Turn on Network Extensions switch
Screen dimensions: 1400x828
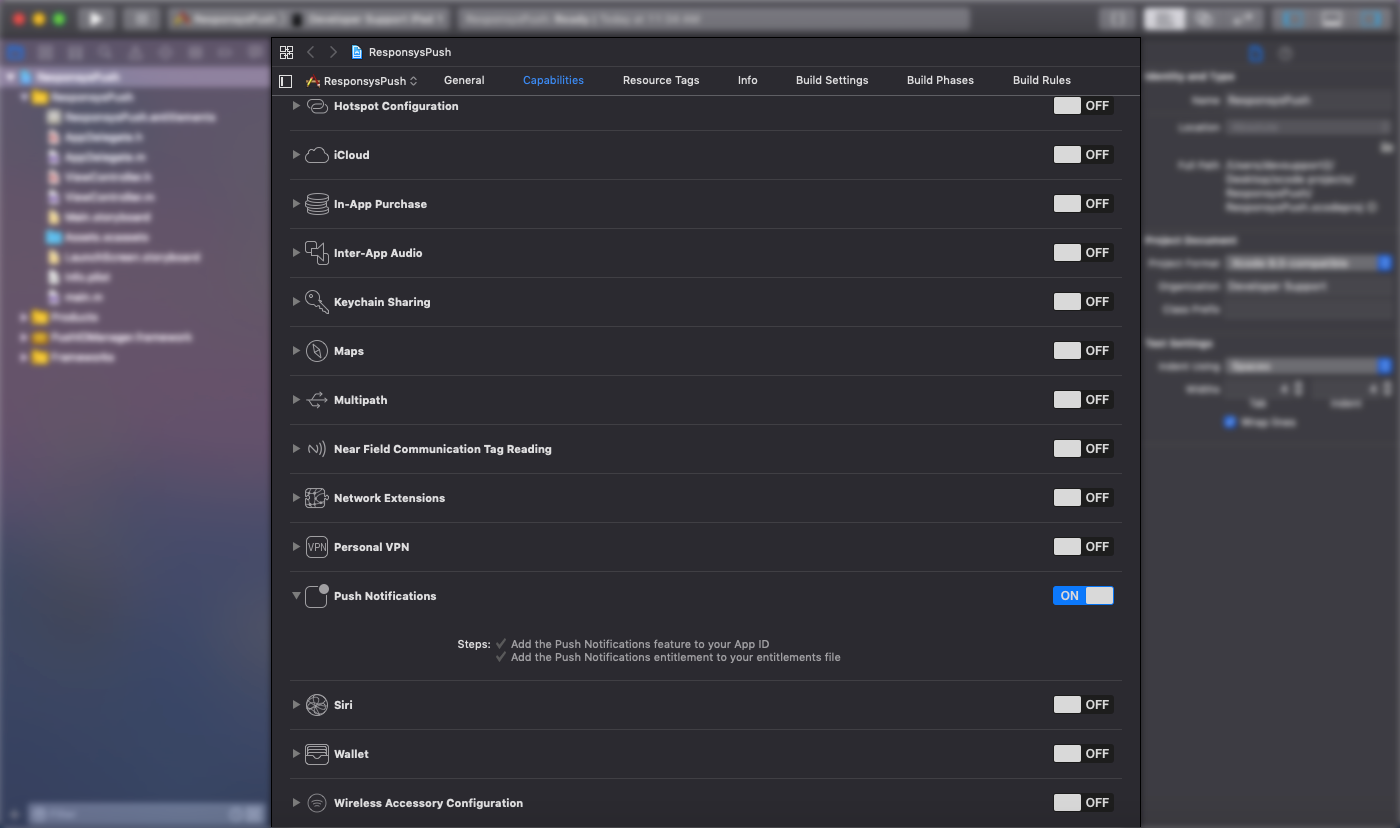click(x=1083, y=498)
